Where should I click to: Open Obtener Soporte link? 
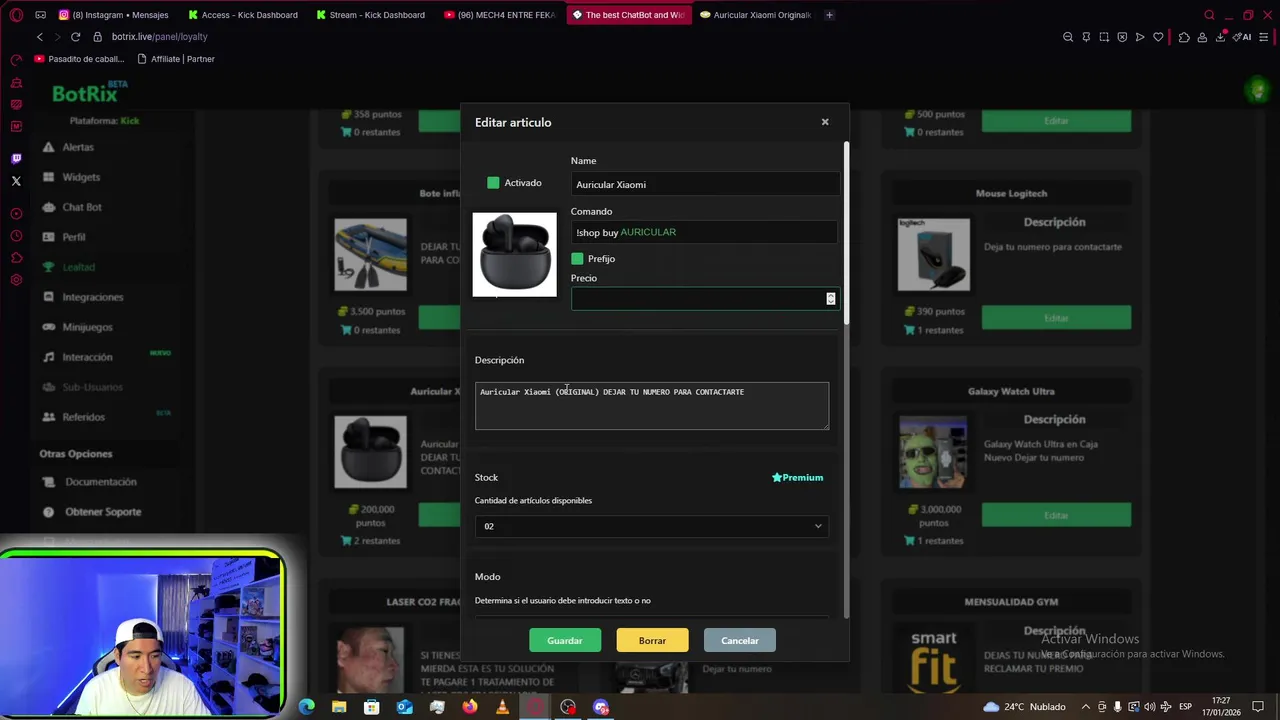[x=103, y=512]
